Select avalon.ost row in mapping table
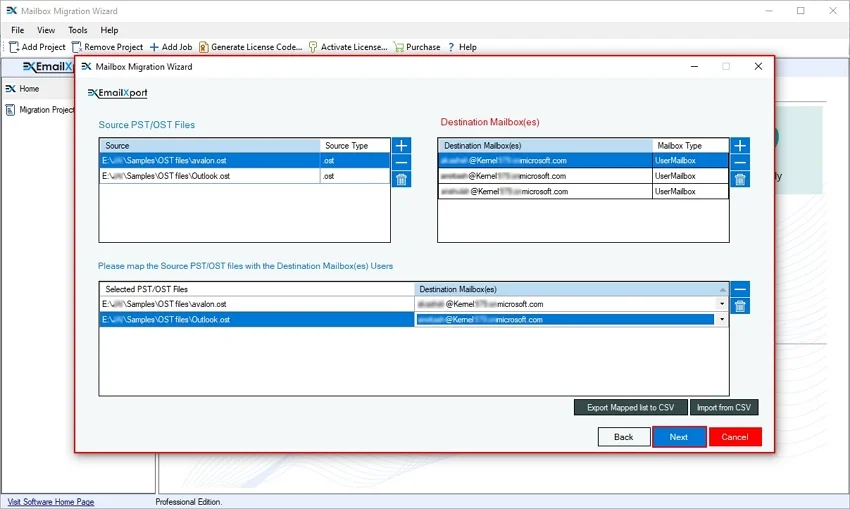 414,304
